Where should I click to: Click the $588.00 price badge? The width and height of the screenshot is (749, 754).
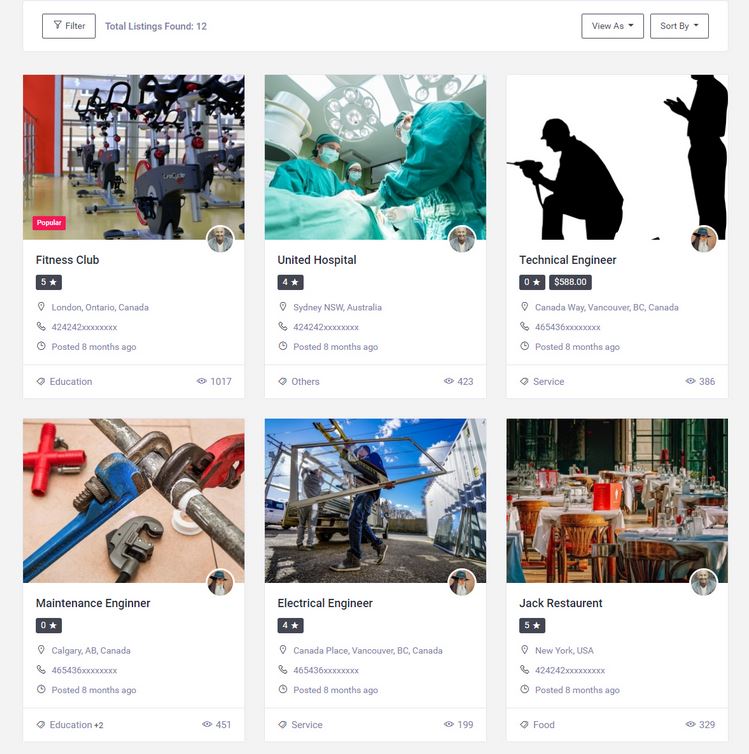[x=570, y=282]
